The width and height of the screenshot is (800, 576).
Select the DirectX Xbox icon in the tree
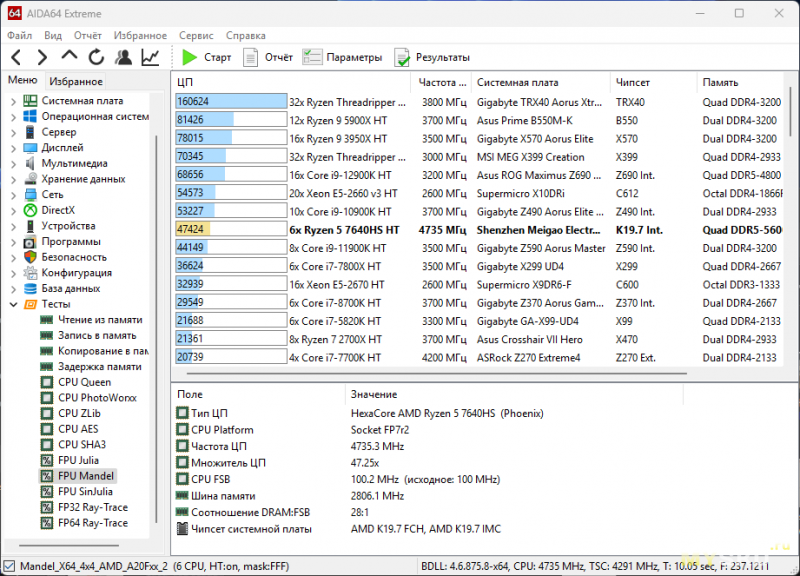coord(31,210)
